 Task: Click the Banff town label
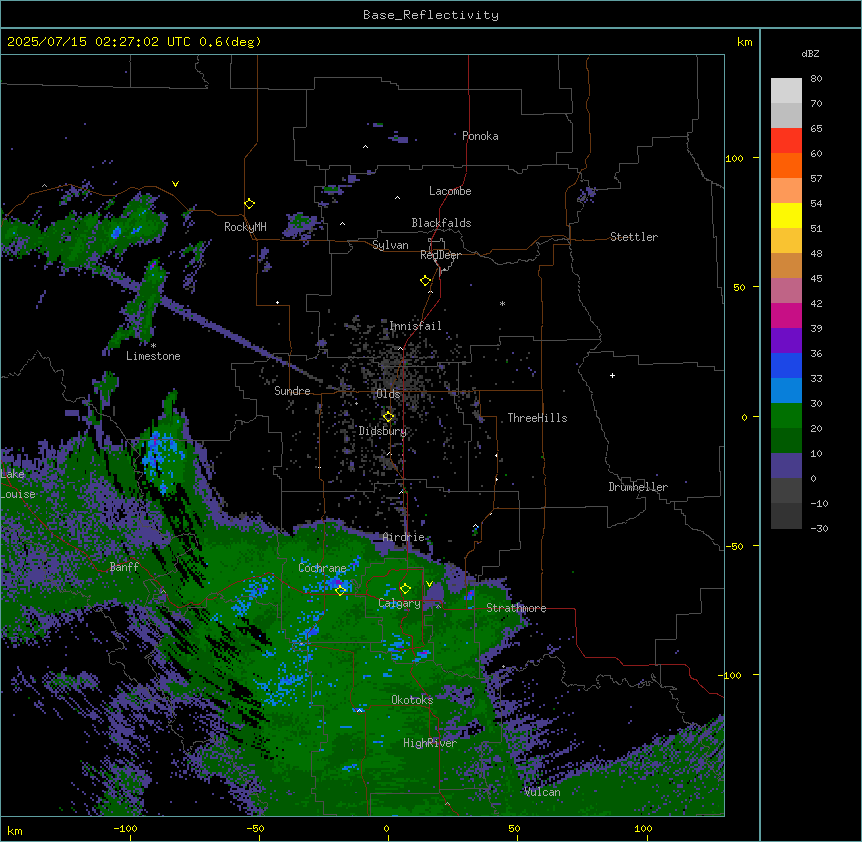coord(124,567)
